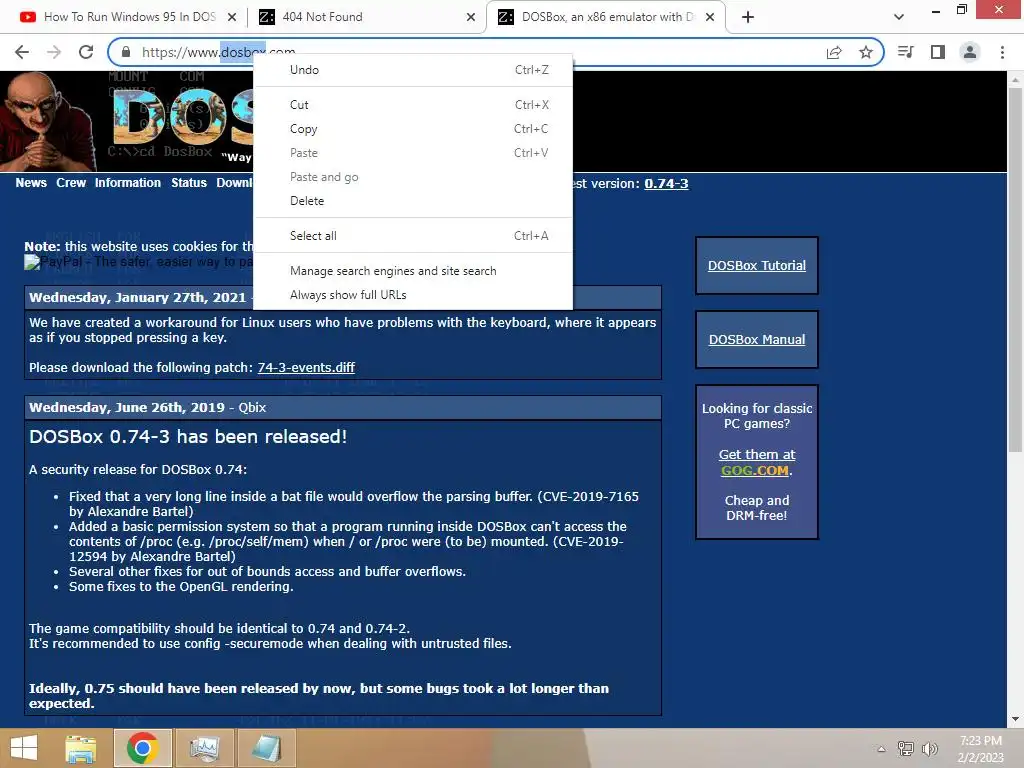The height and width of the screenshot is (768, 1024).
Task: Open the system monitor taskbar icon
Action: [204, 748]
